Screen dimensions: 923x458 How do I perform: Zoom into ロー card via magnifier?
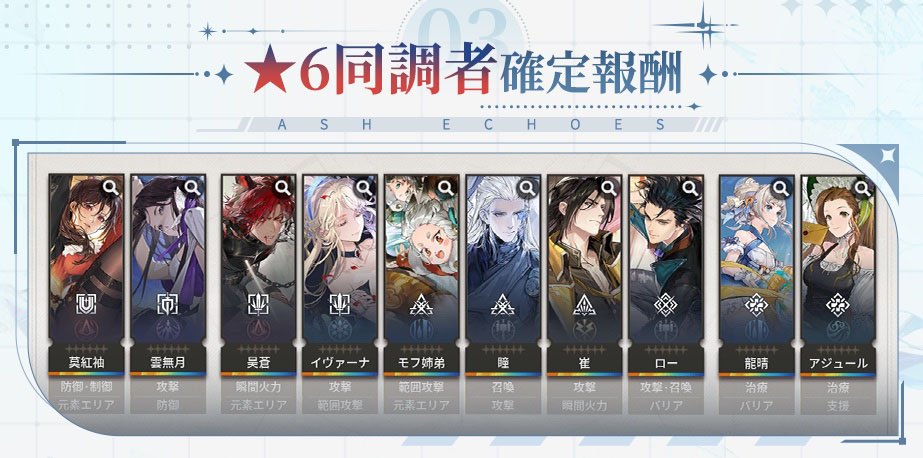pos(690,188)
